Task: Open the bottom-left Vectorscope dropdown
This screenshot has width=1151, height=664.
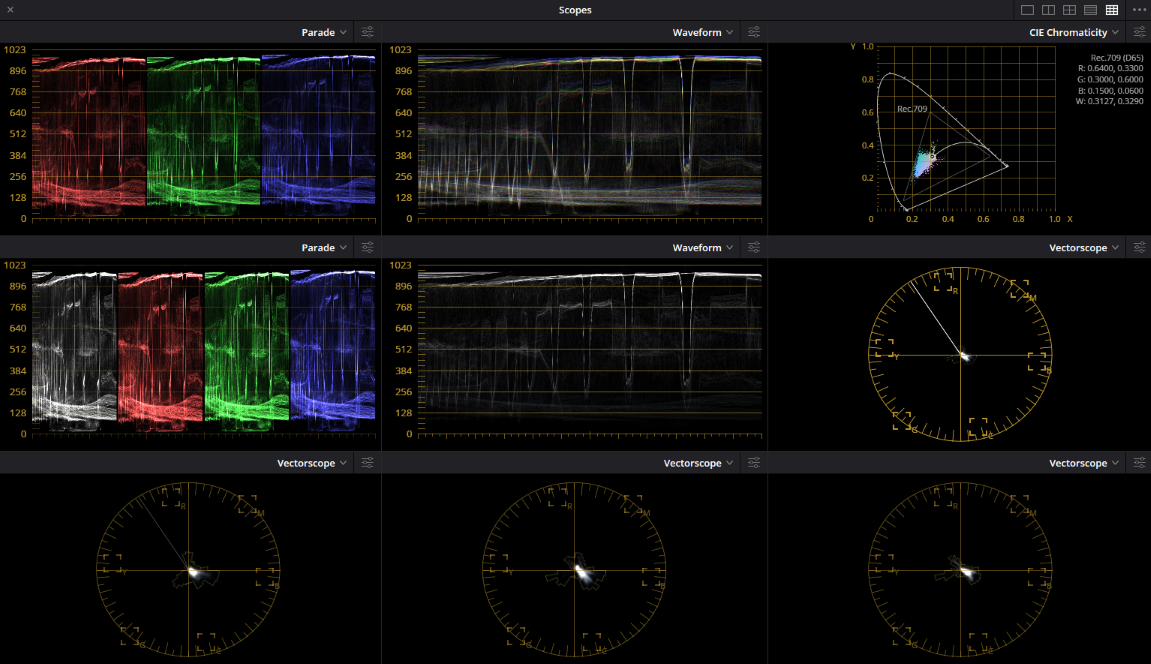Action: (312, 462)
